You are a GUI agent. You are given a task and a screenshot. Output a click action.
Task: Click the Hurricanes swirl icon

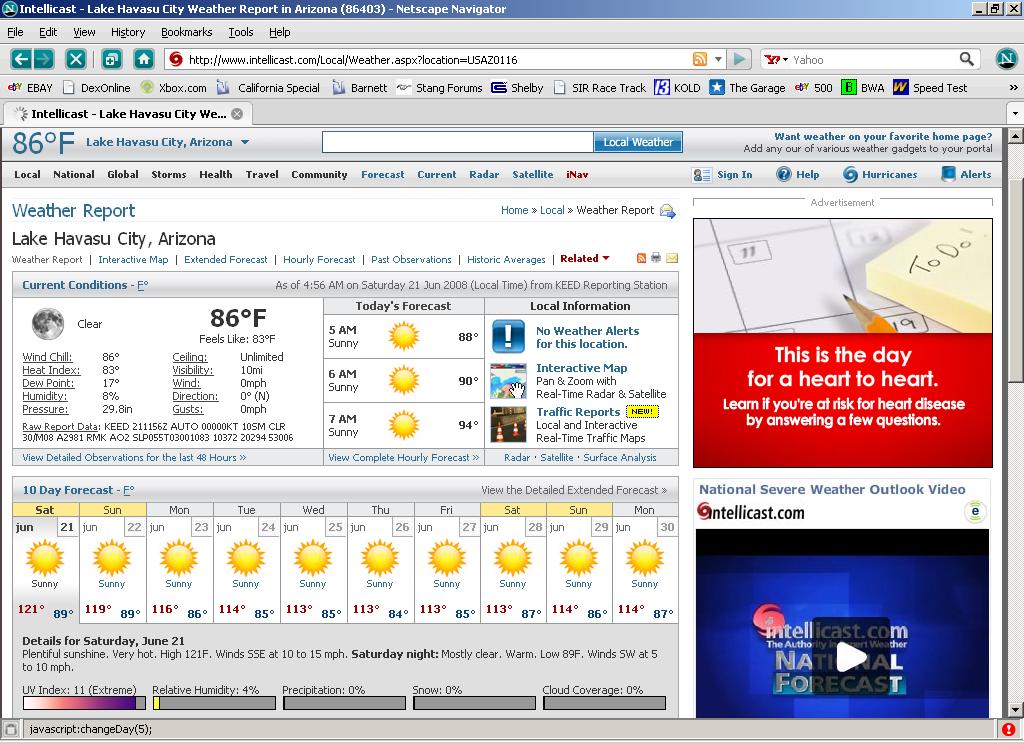tap(850, 174)
